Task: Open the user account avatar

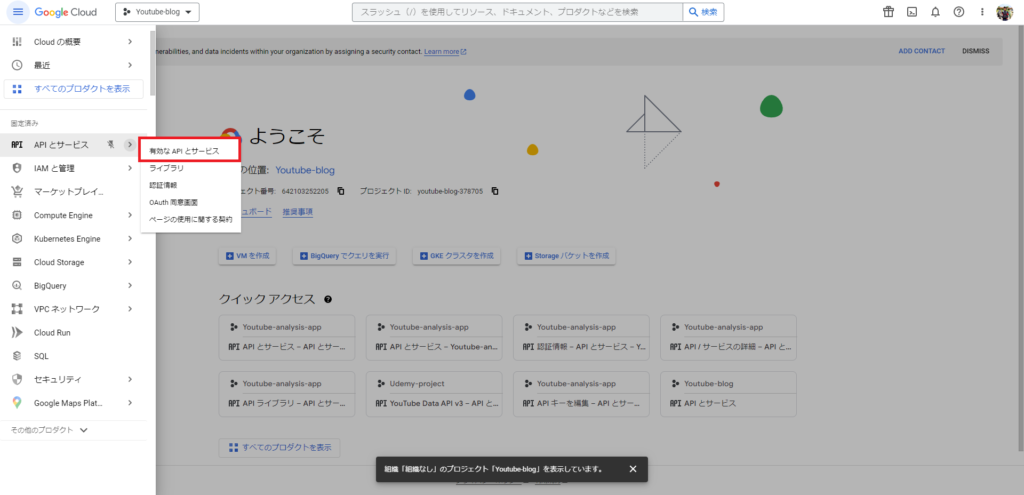Action: click(x=1004, y=12)
